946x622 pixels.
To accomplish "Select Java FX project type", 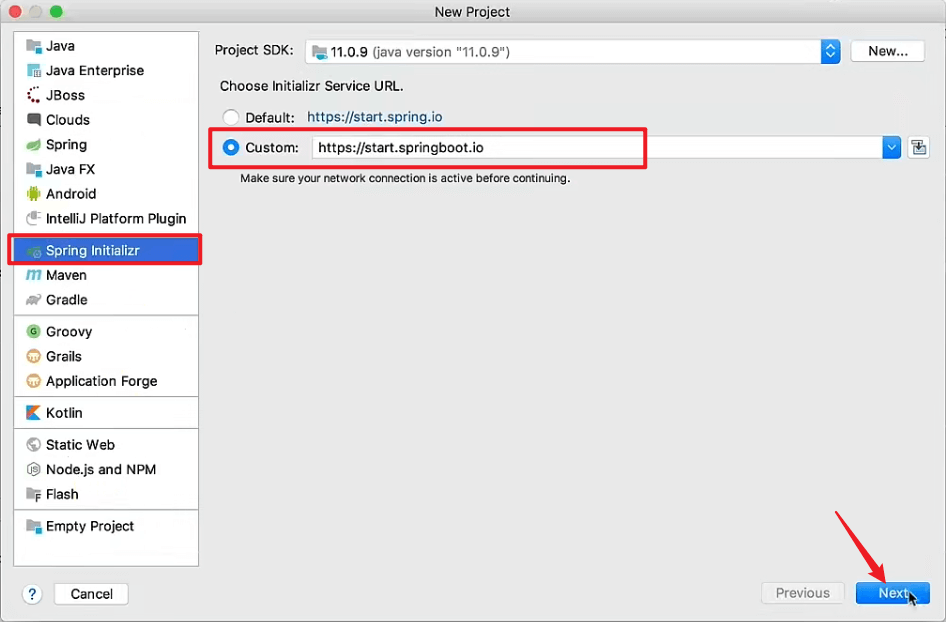I will tap(106, 169).
